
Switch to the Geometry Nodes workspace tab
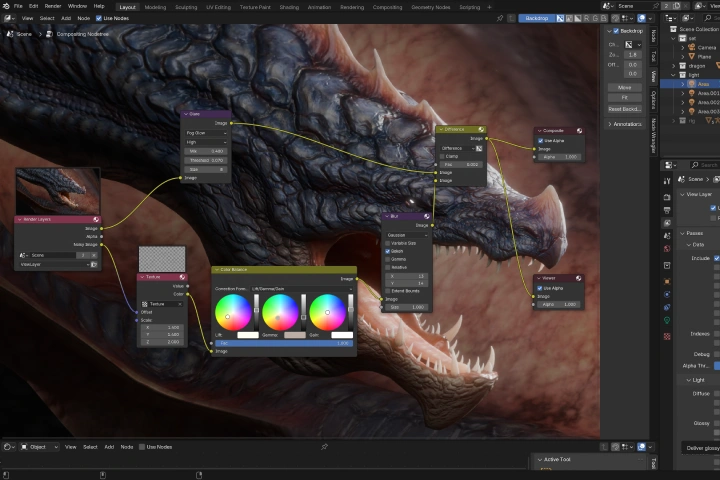click(431, 7)
